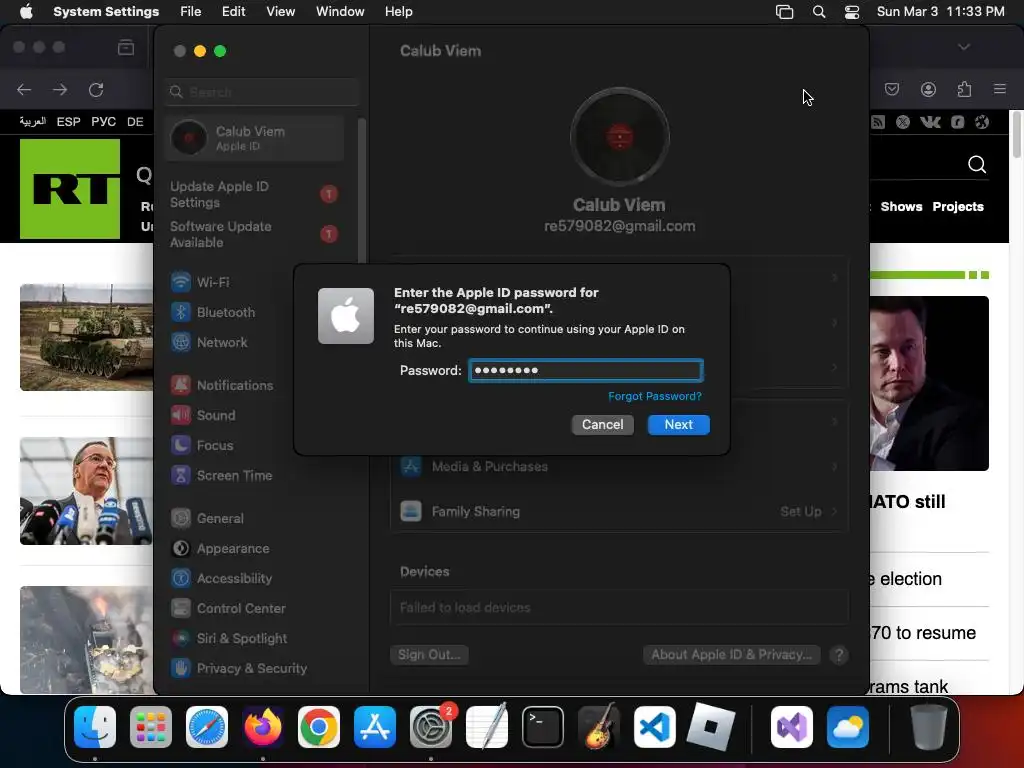The height and width of the screenshot is (768, 1024).
Task: Open the Edit menu
Action: pyautogui.click(x=233, y=12)
